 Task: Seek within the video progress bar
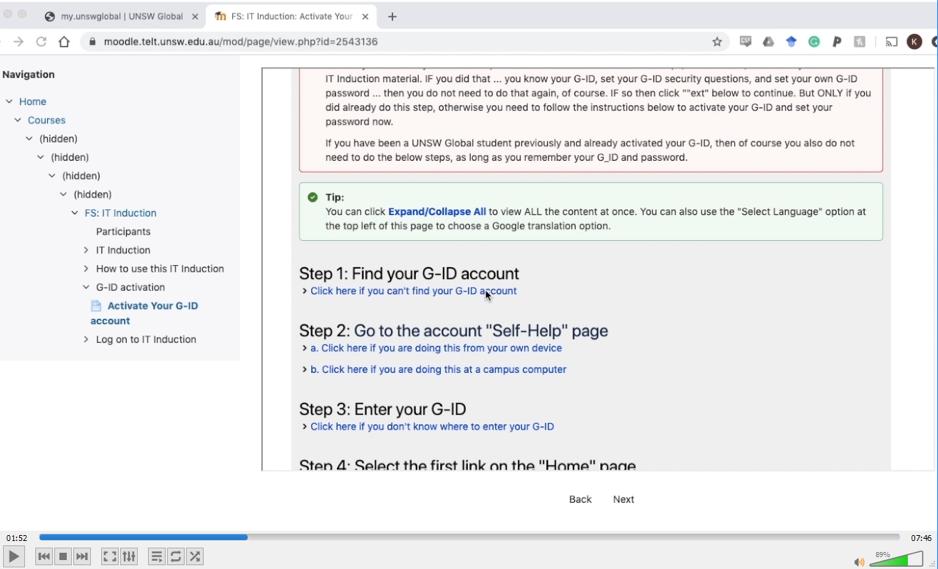pyautogui.click(x=469, y=537)
